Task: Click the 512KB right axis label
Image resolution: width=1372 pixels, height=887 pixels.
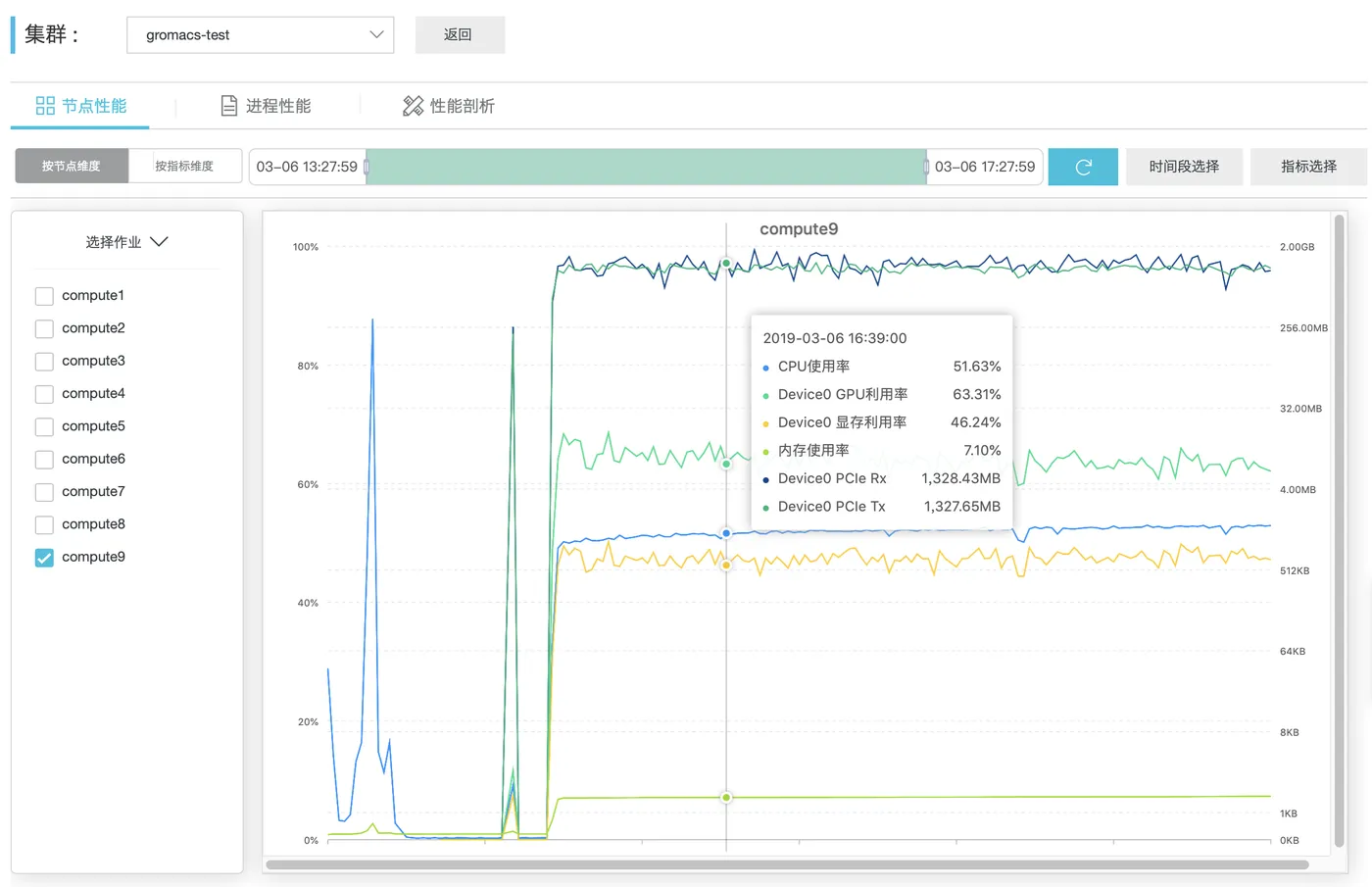Action: (x=1295, y=570)
